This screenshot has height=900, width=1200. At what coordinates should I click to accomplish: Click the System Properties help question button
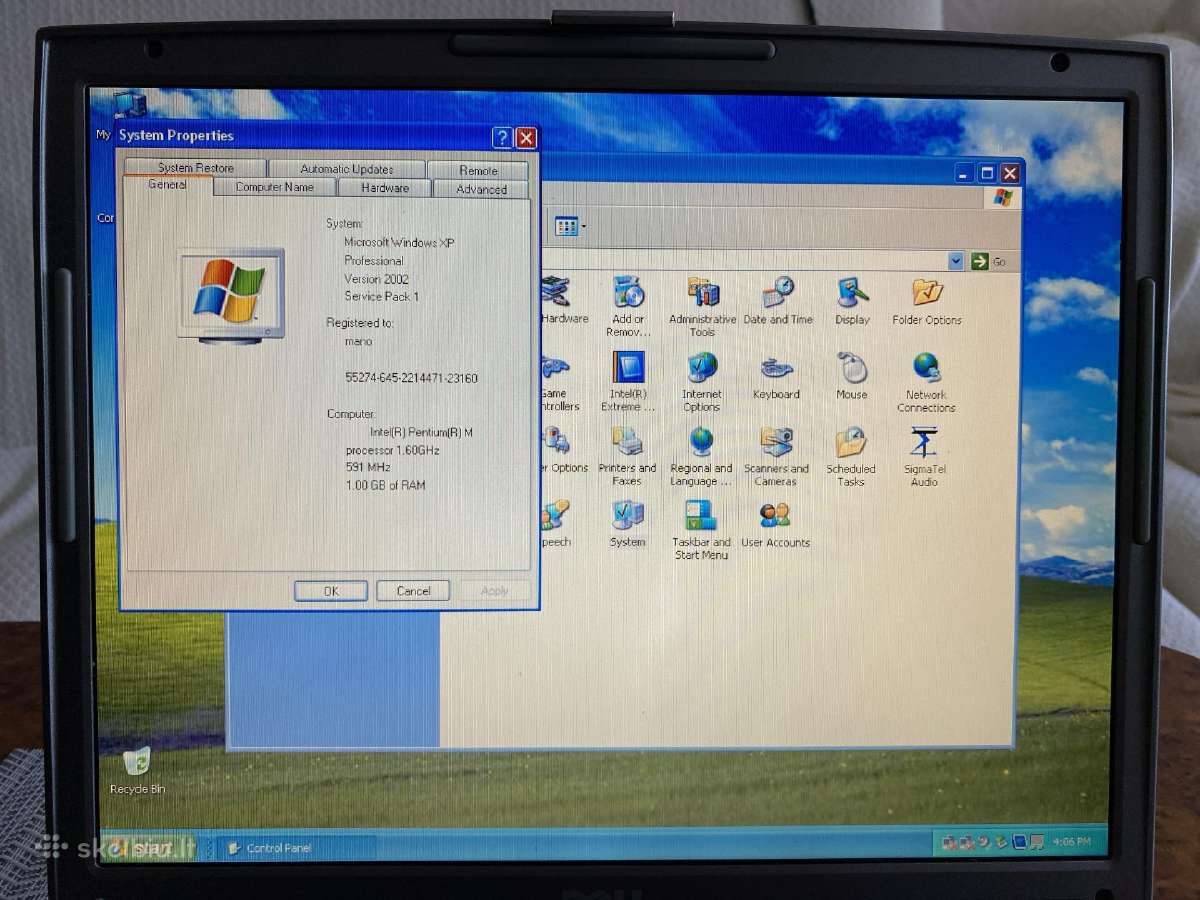[x=502, y=138]
